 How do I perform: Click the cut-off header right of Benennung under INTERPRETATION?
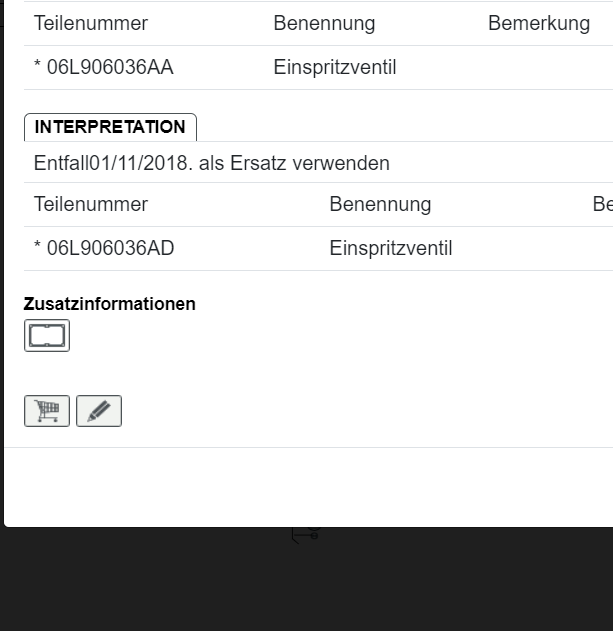tap(602, 204)
